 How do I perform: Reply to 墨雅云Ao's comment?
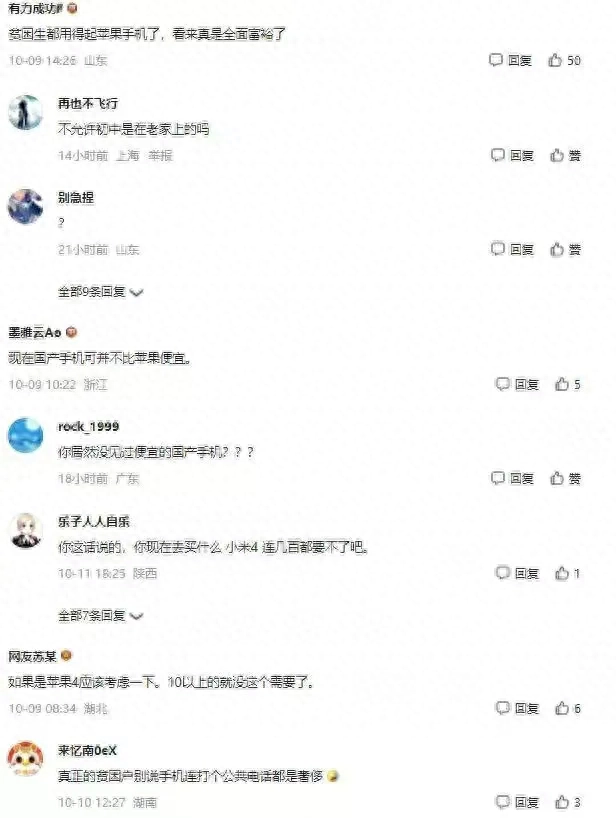tap(516, 384)
